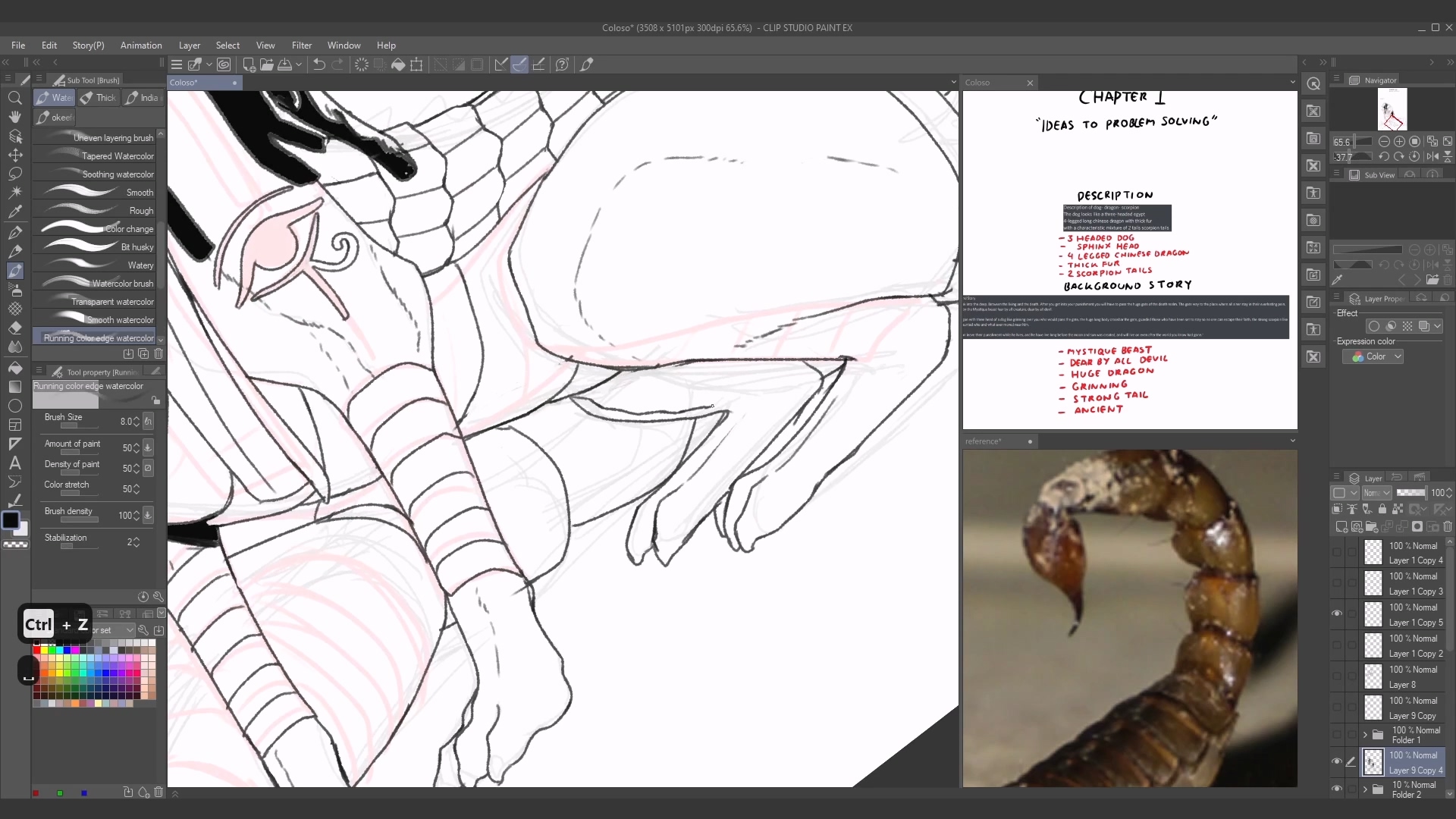Zoom in using Navigator plus icon
The height and width of the screenshot is (819, 1456).
1399,141
